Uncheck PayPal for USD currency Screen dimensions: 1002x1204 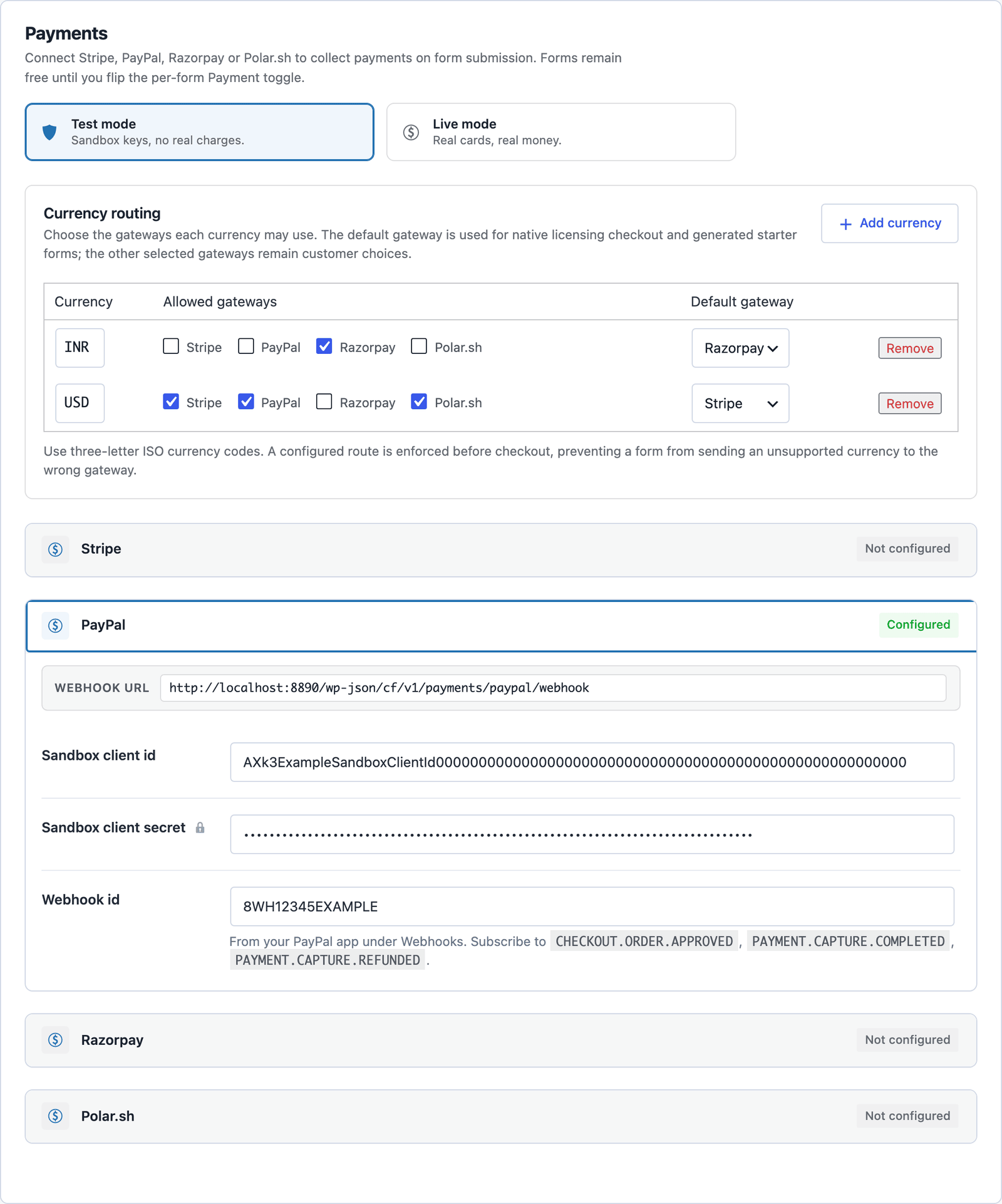(246, 402)
